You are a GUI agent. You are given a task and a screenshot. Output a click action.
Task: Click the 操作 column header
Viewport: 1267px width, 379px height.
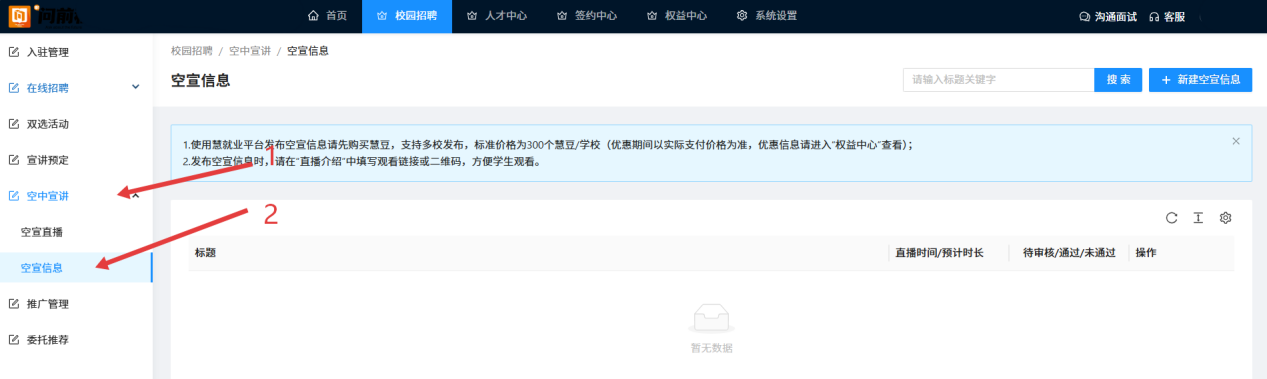coord(1146,253)
